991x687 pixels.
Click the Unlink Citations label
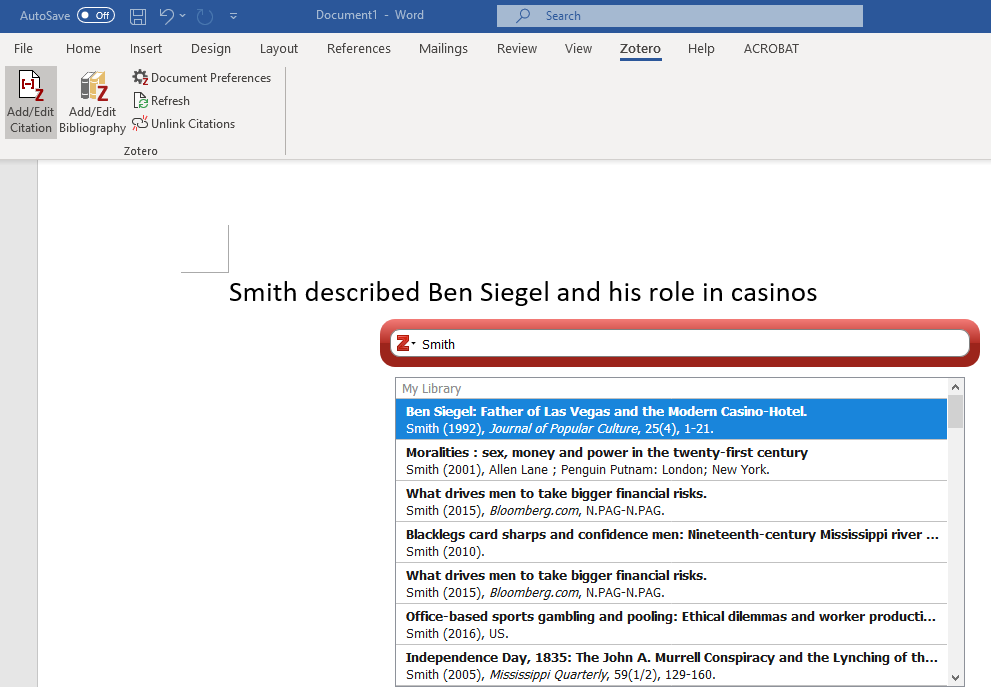(193, 124)
